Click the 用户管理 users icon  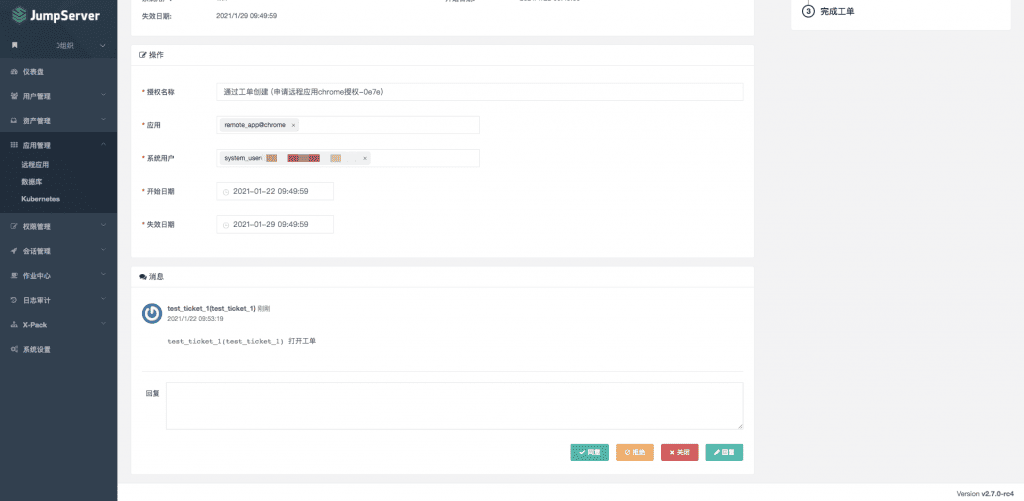tap(14, 96)
